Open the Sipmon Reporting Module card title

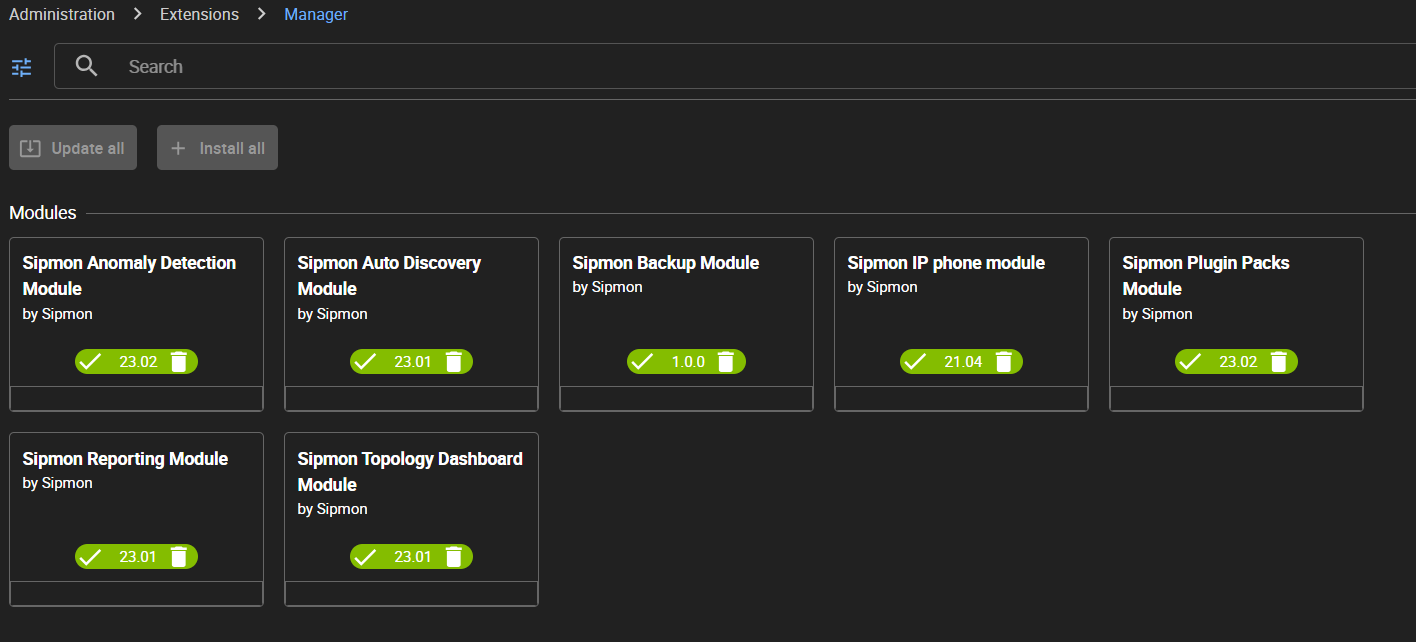(125, 459)
